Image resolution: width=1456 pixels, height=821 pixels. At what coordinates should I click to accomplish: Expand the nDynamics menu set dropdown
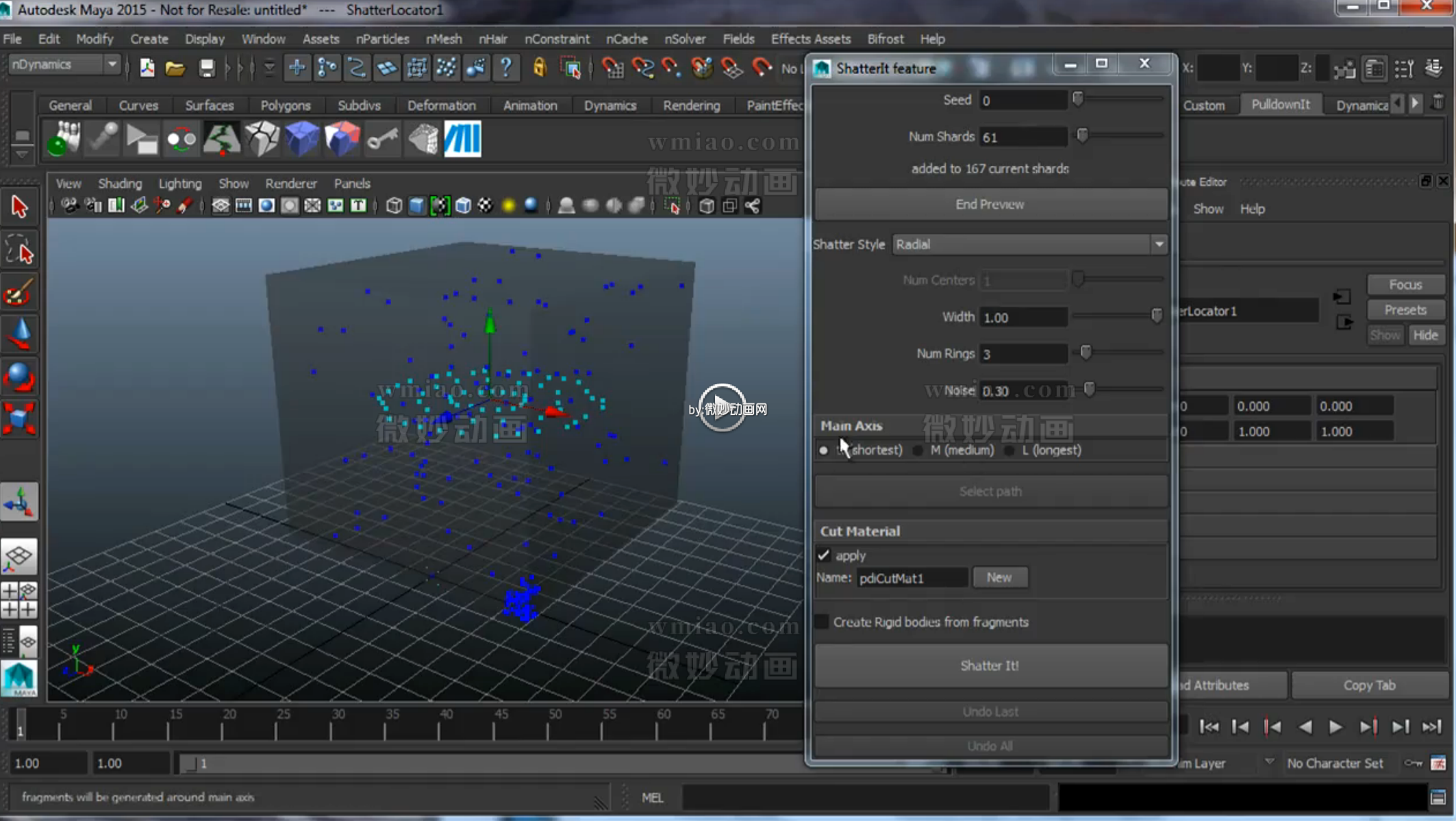112,64
